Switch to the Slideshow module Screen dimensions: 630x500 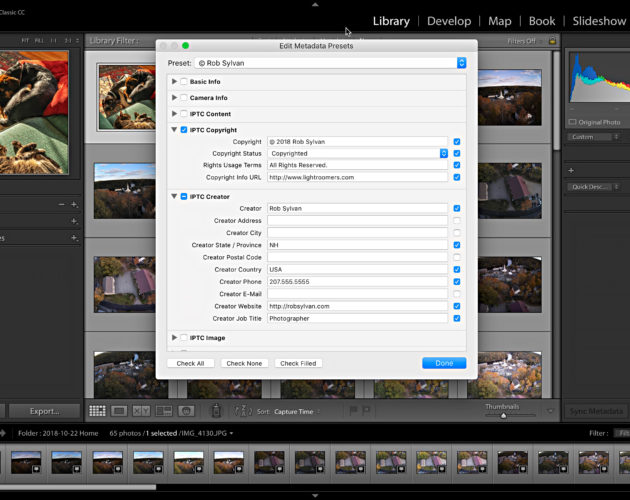[599, 21]
